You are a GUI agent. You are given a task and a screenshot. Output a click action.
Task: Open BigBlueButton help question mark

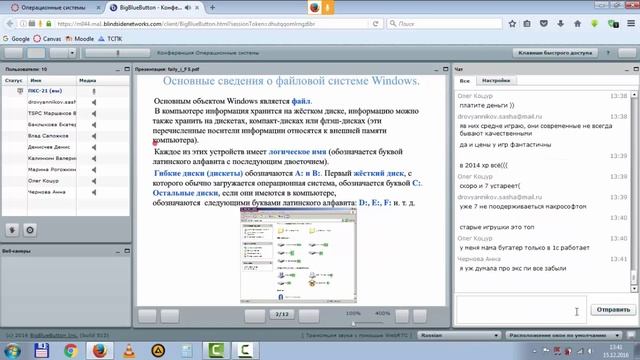point(608,53)
